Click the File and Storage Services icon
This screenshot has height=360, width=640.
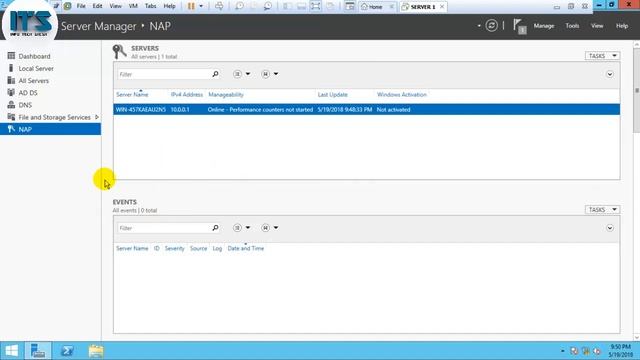point(11,117)
